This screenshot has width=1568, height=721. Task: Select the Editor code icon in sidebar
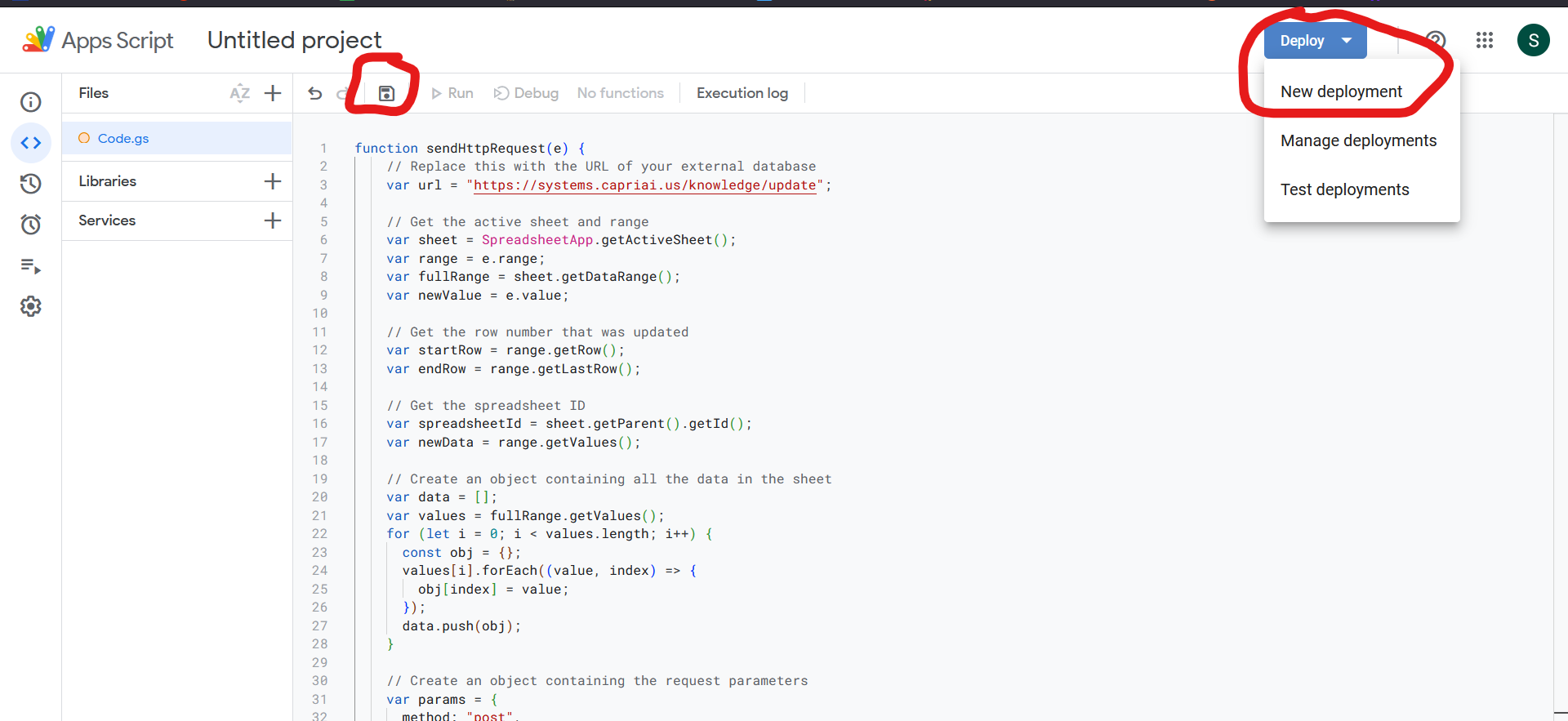[31, 143]
